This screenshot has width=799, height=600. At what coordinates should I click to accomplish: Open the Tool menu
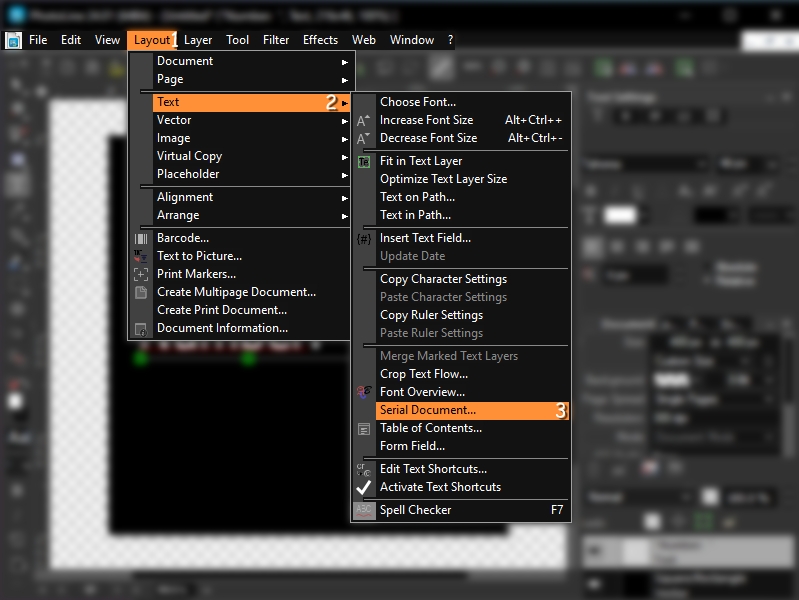tap(237, 40)
